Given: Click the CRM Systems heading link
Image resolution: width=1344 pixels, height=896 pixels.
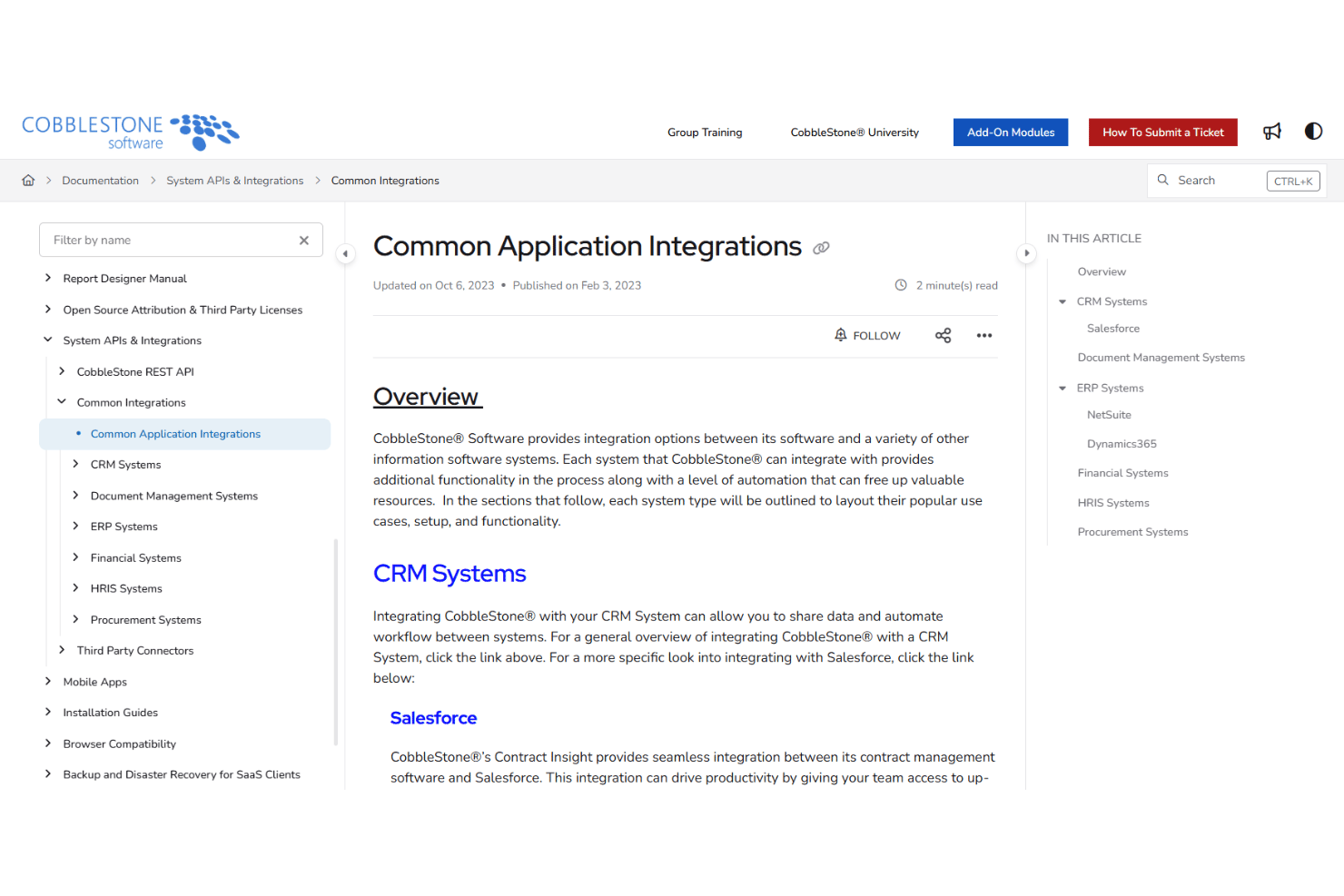Looking at the screenshot, I should pos(450,574).
